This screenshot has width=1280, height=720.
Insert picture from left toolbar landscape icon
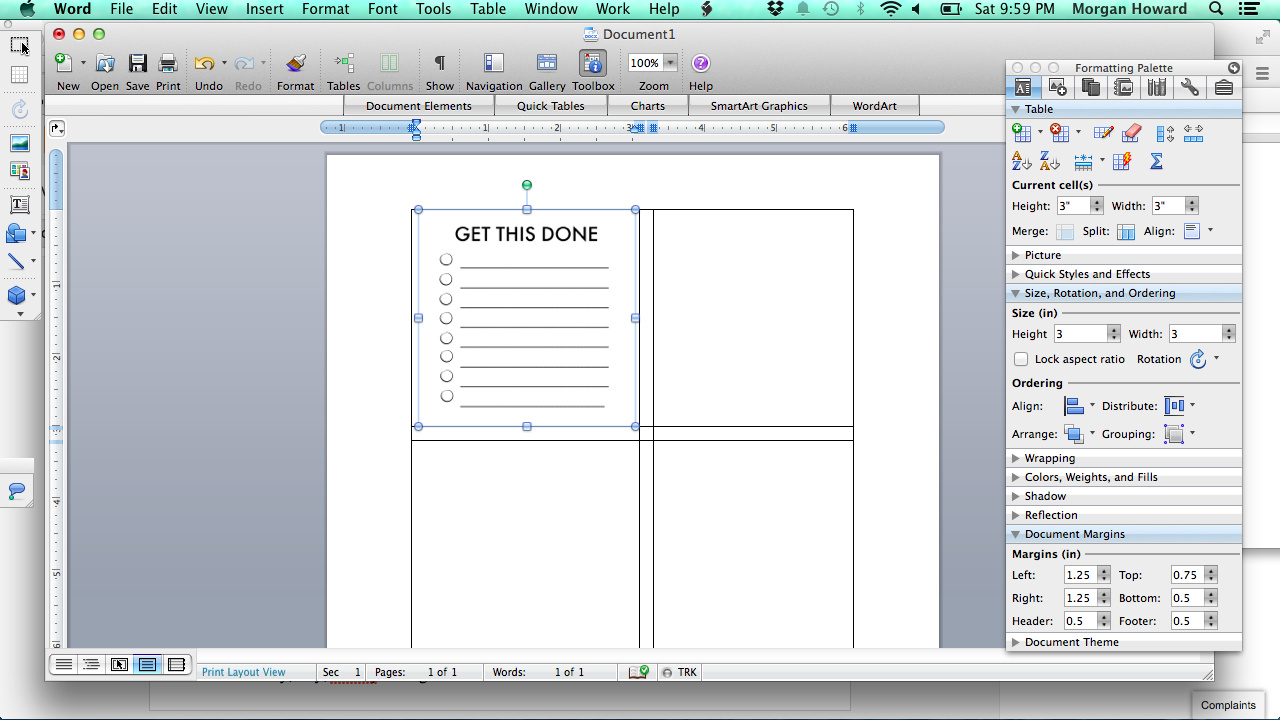19,144
